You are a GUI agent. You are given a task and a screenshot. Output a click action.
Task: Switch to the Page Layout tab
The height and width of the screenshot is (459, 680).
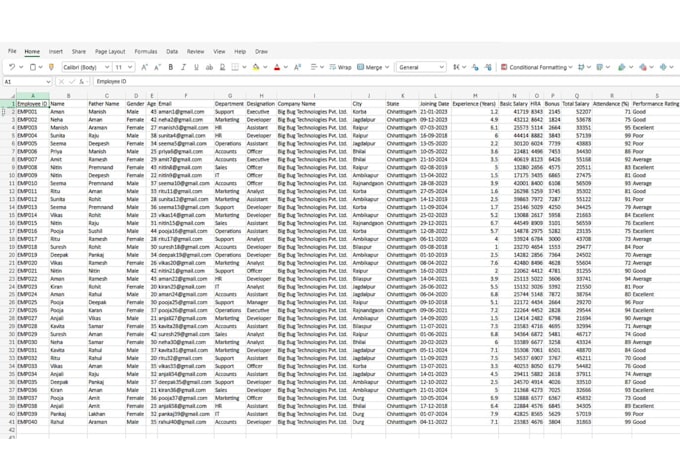[x=110, y=51]
